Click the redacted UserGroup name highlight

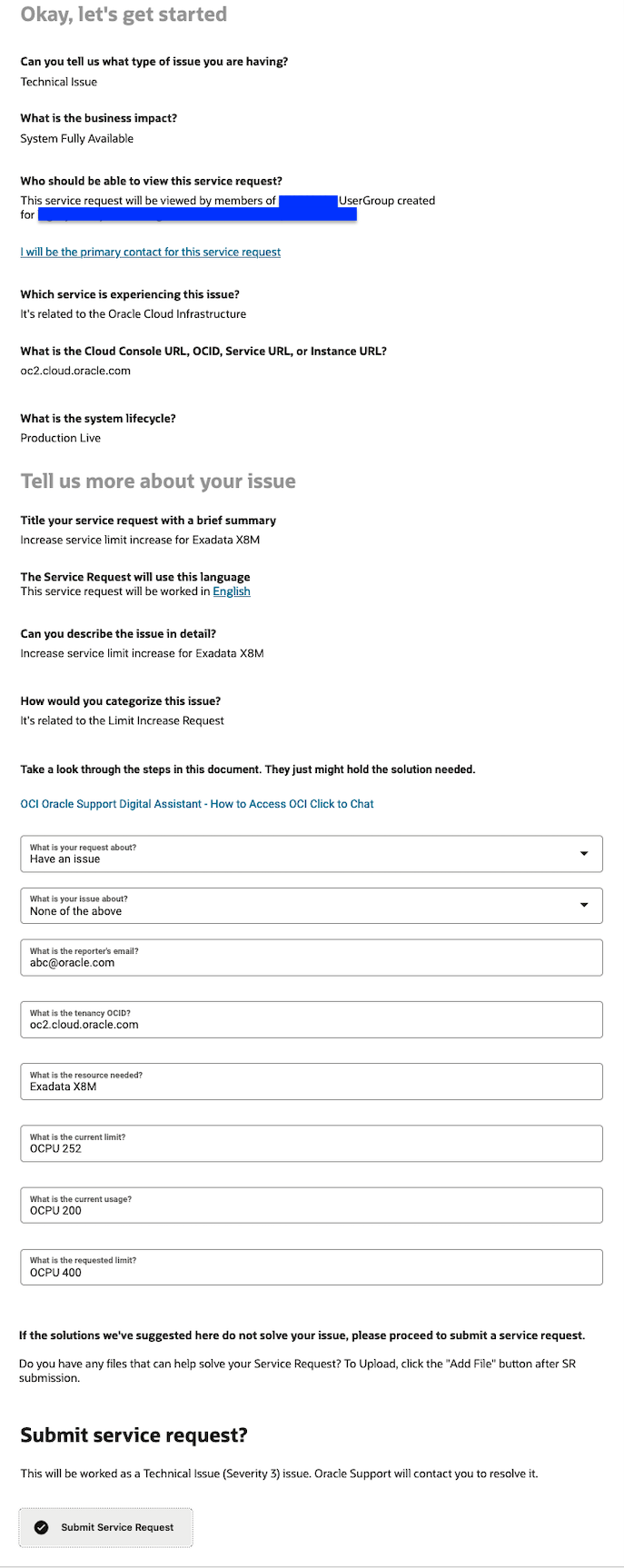click(307, 200)
